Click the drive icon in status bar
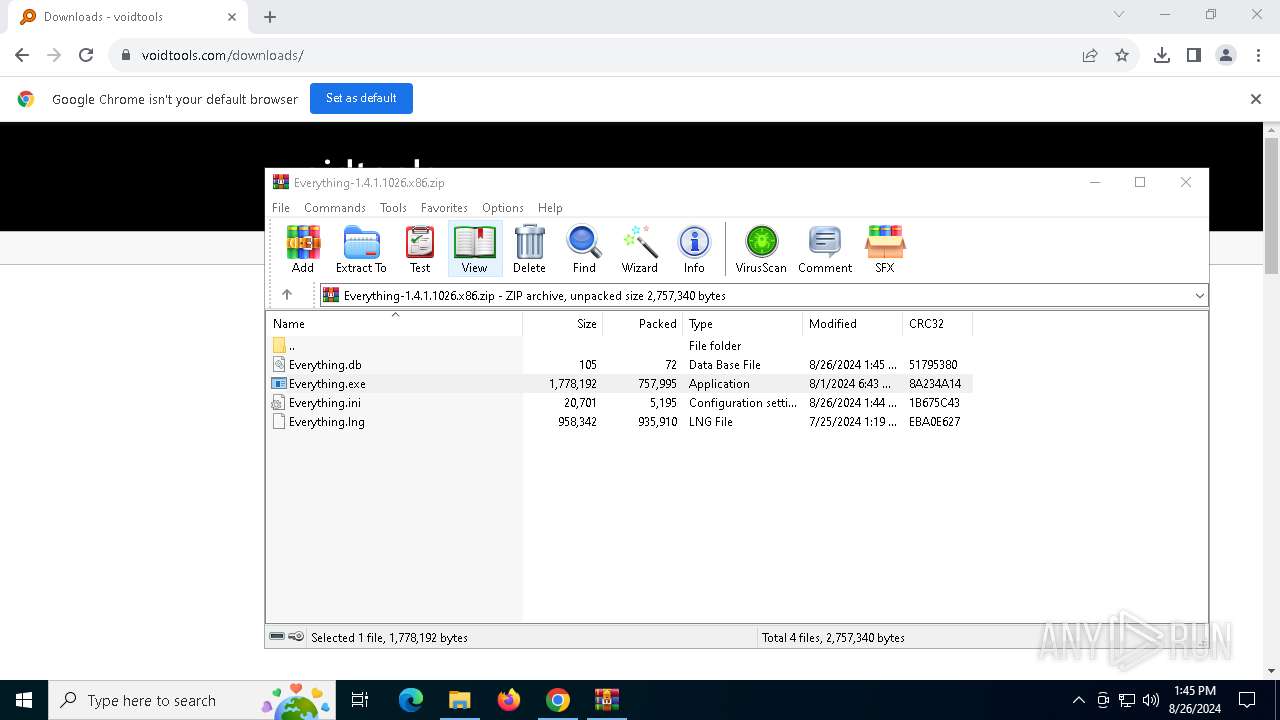This screenshot has height=720, width=1280. (278, 637)
